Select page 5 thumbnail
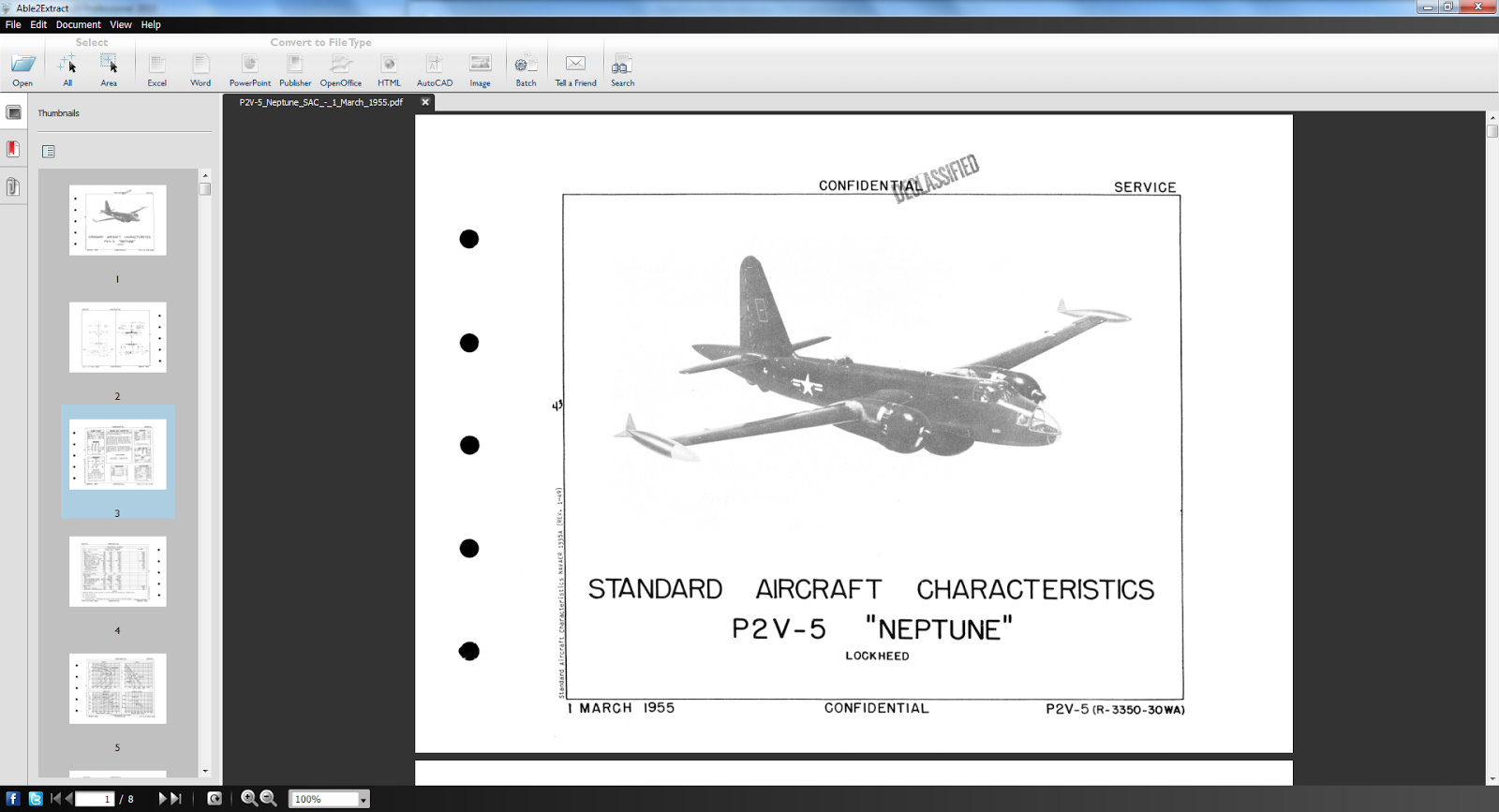The image size is (1499, 812). click(118, 688)
